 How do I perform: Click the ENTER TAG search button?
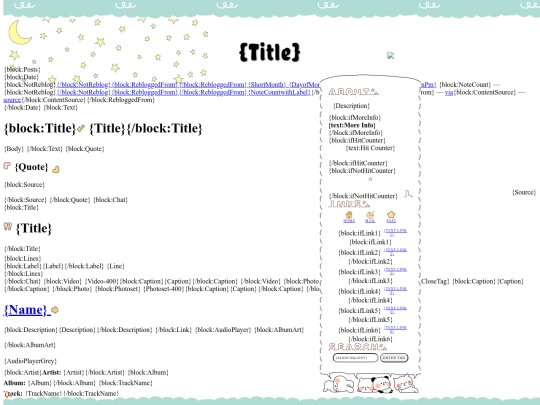(x=394, y=358)
